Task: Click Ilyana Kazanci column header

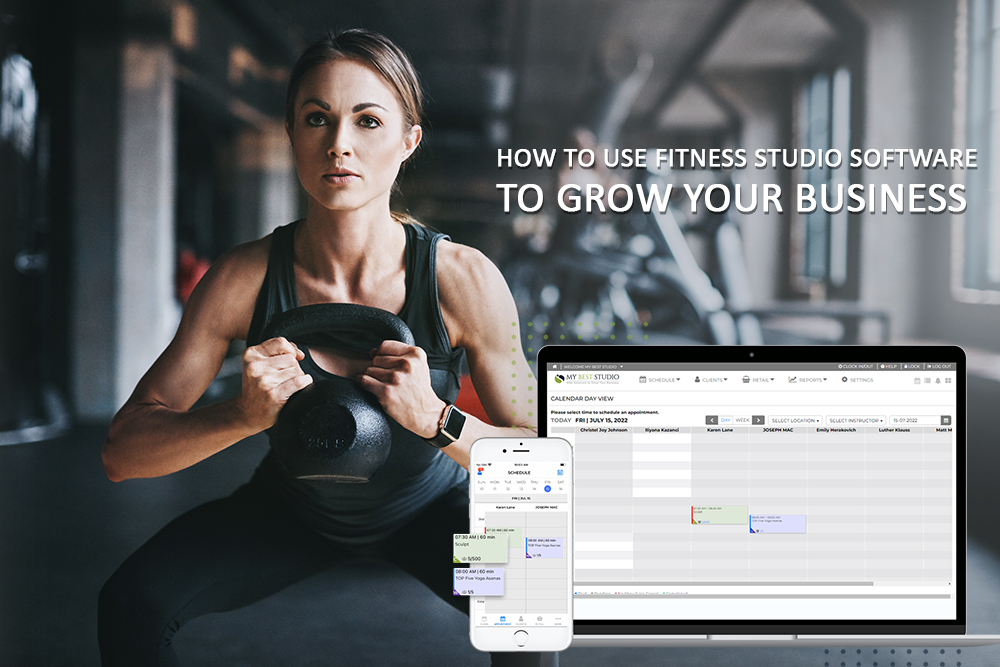Action: tap(661, 430)
